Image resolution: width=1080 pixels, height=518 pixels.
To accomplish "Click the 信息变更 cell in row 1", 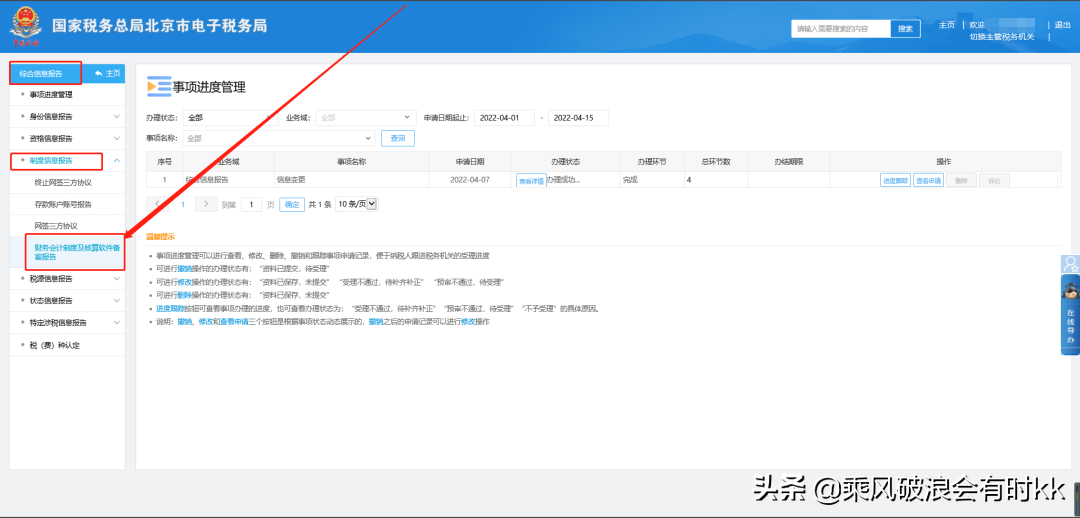I will click(351, 180).
